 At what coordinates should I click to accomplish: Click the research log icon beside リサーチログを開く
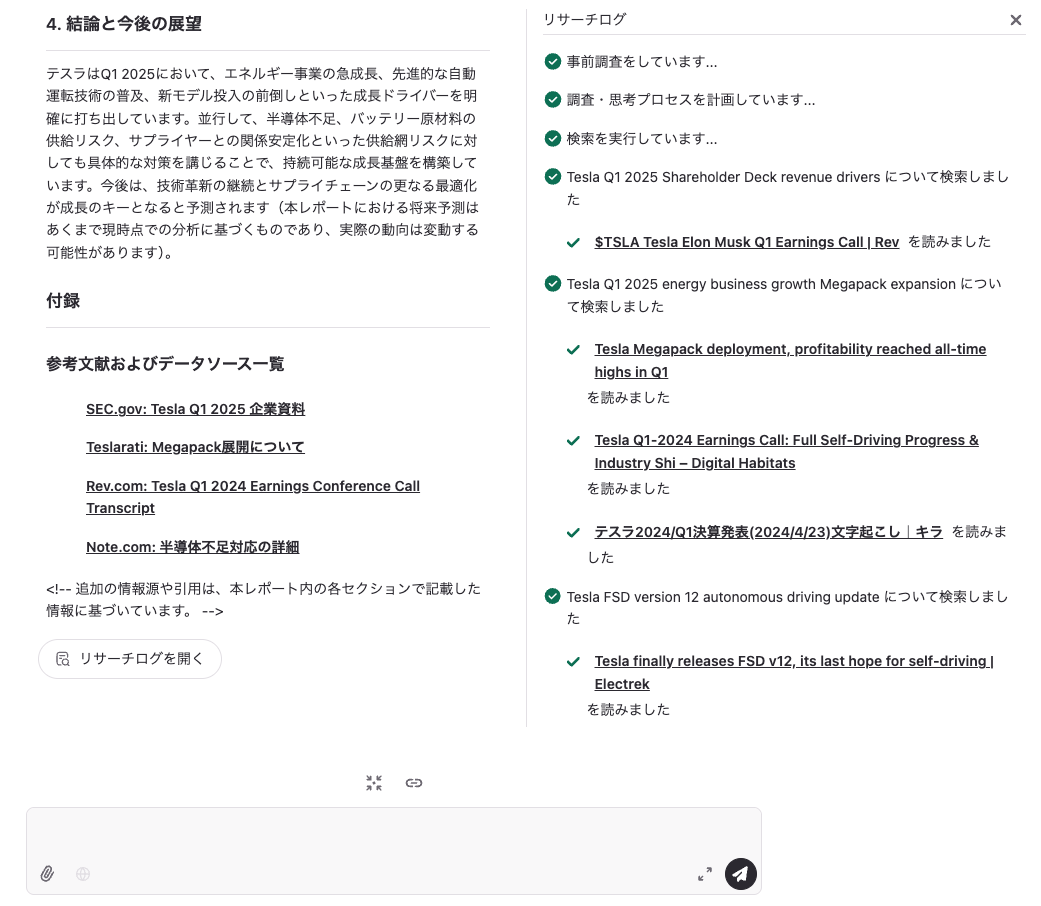click(x=63, y=658)
